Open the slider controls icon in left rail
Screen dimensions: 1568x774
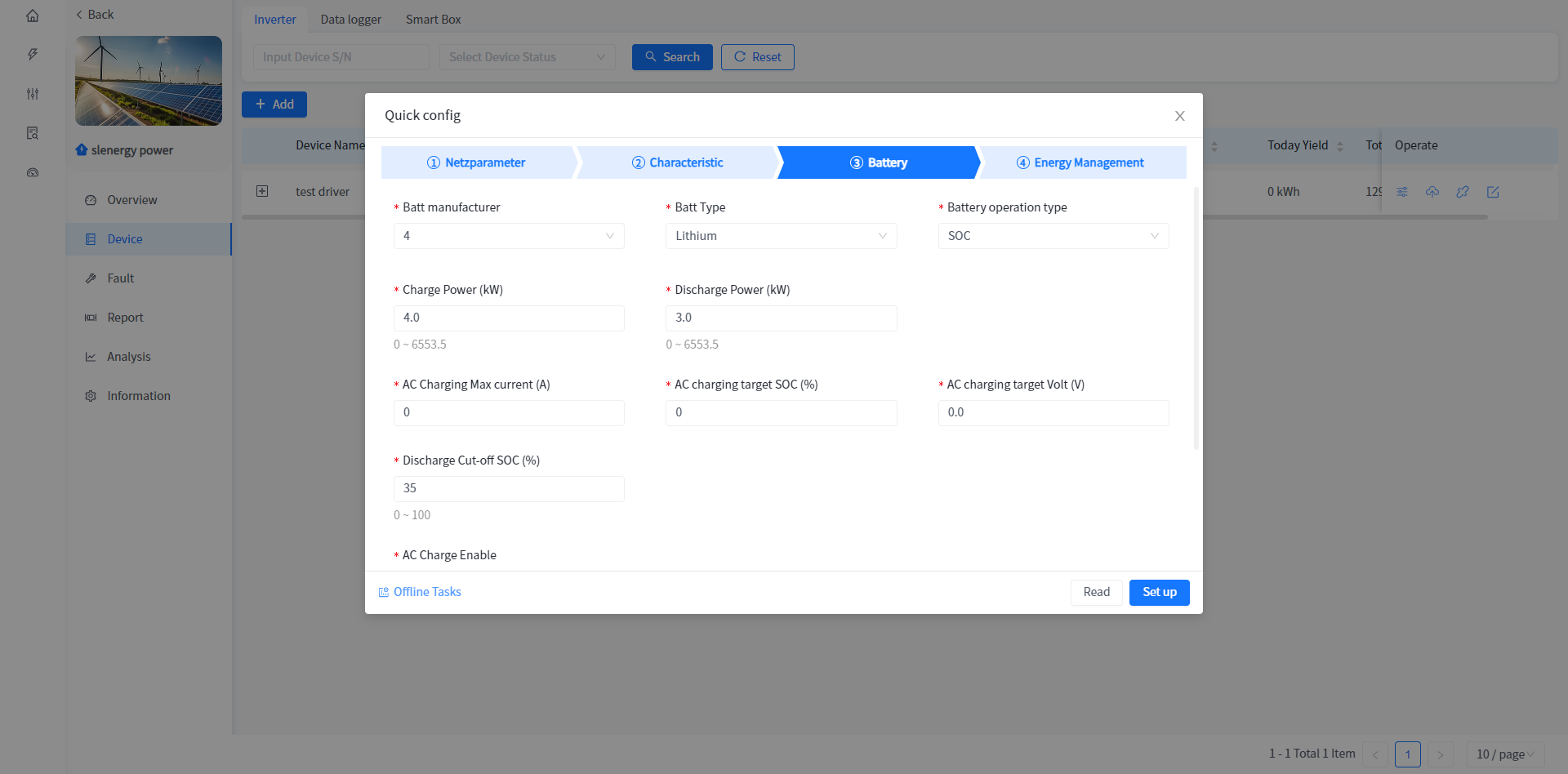click(x=33, y=94)
